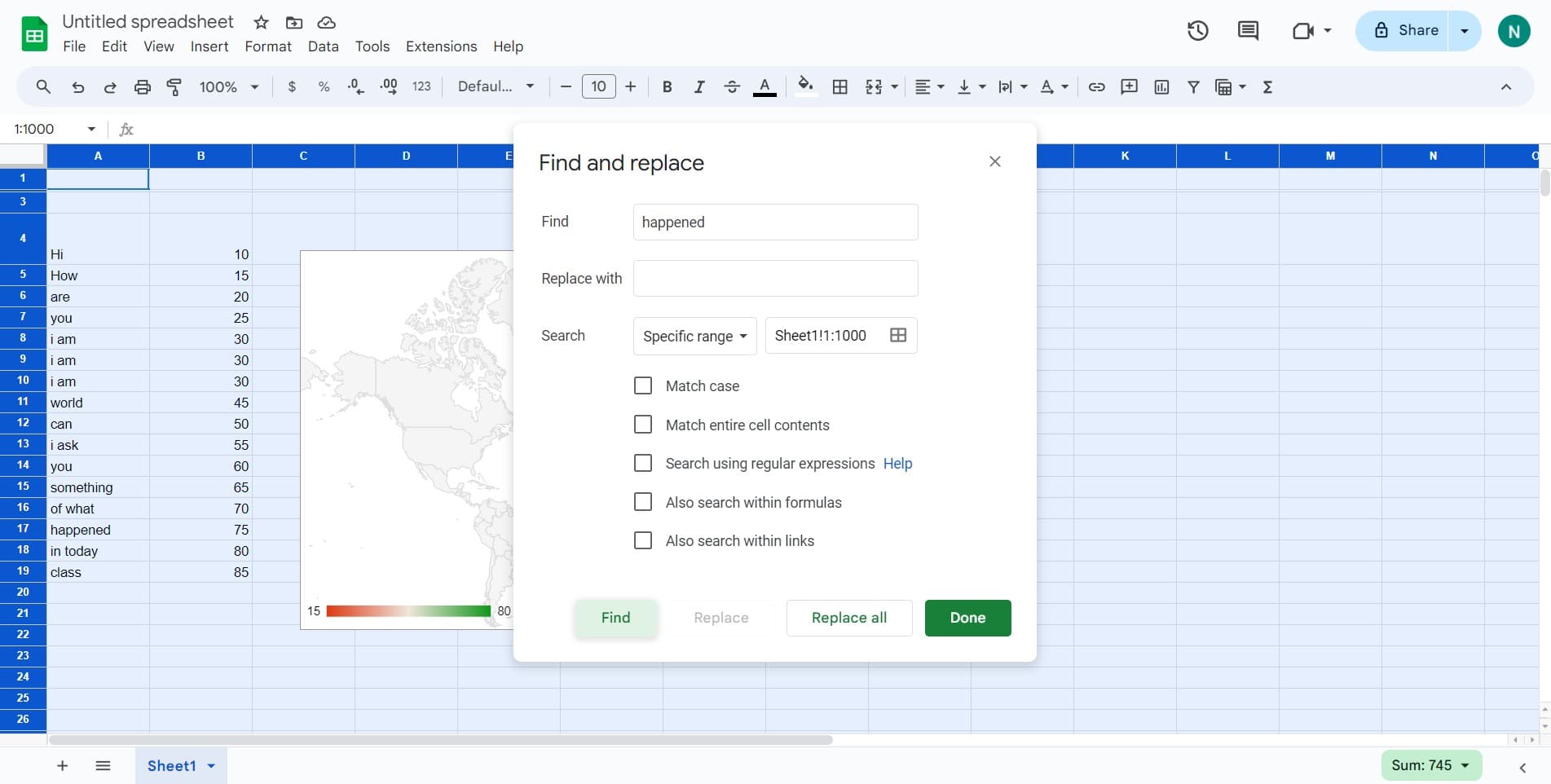Open the comments icon in header

click(1247, 31)
